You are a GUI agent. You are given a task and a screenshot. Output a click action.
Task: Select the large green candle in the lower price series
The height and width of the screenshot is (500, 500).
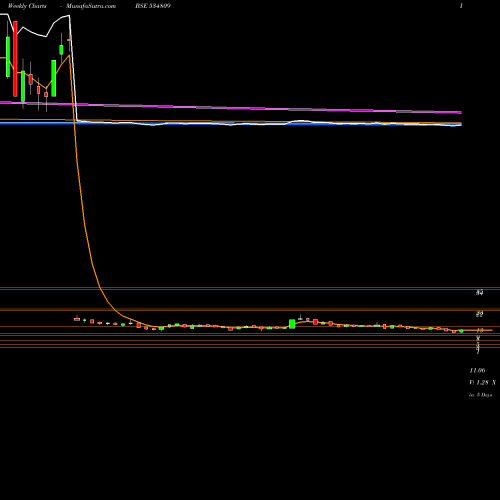(292, 324)
